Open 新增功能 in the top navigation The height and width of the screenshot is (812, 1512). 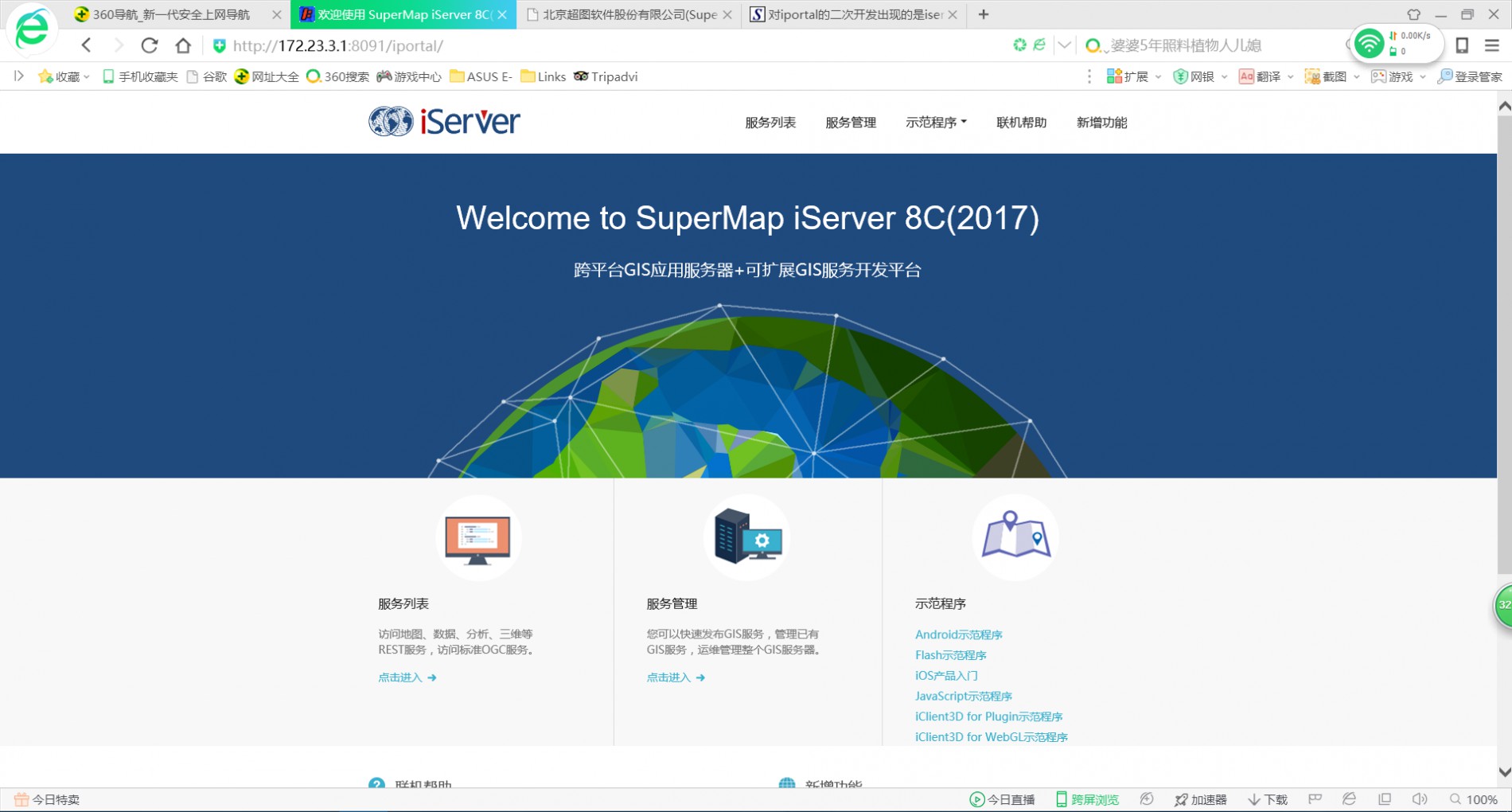(x=1101, y=122)
